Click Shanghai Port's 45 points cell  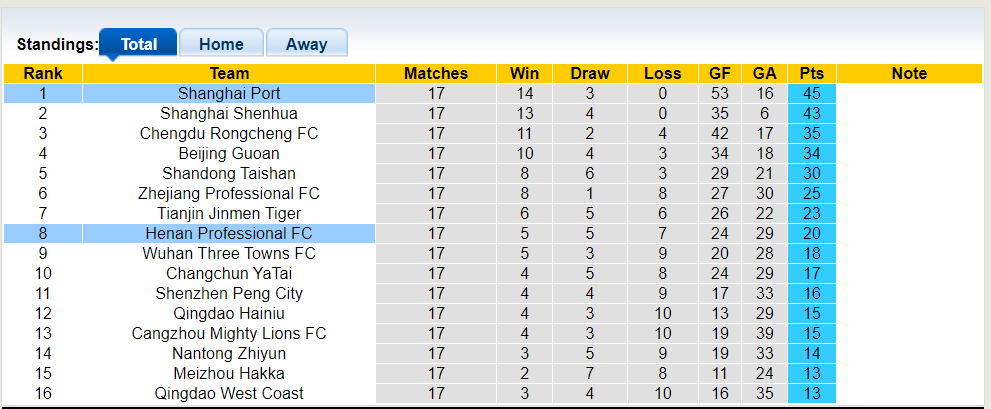coord(811,93)
